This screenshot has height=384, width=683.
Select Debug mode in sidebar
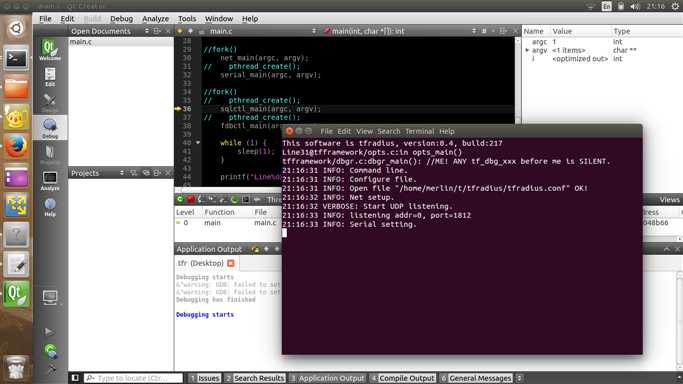tap(50, 128)
